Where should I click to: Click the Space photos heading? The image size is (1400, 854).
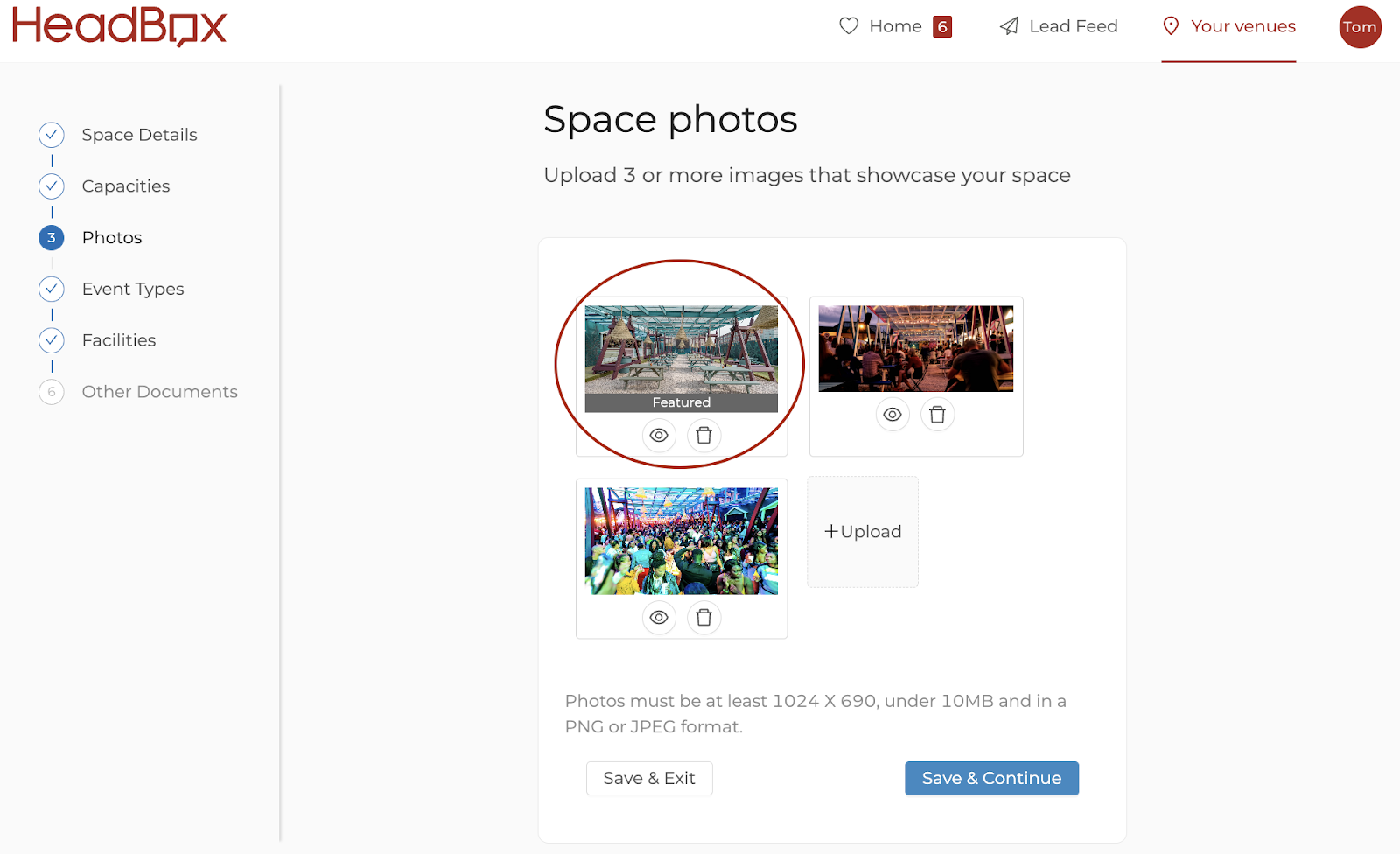tap(670, 119)
